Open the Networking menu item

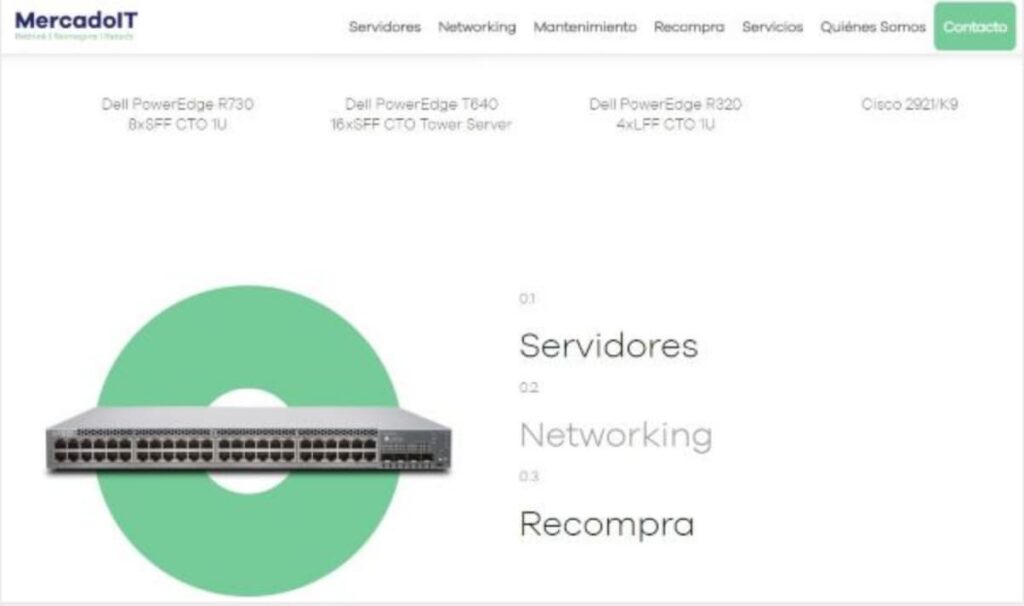click(477, 27)
